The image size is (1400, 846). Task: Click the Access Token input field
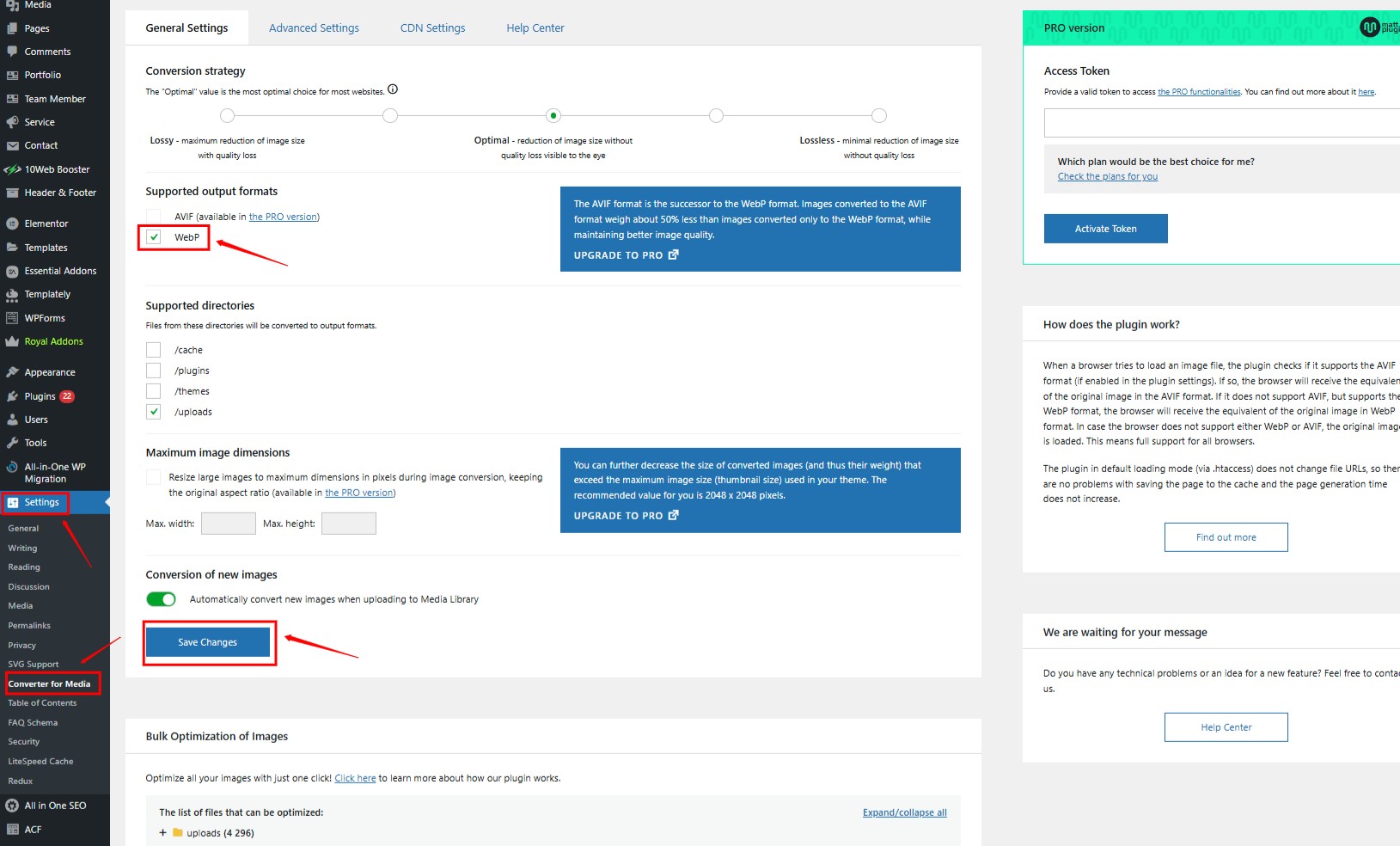click(x=1222, y=123)
